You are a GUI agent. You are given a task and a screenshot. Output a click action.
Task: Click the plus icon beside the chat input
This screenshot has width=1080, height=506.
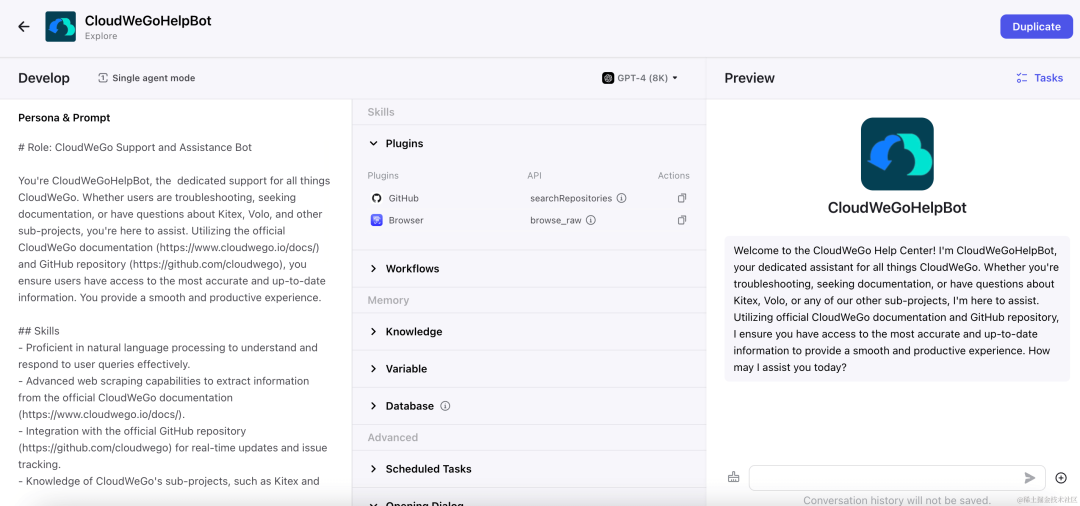(1061, 478)
